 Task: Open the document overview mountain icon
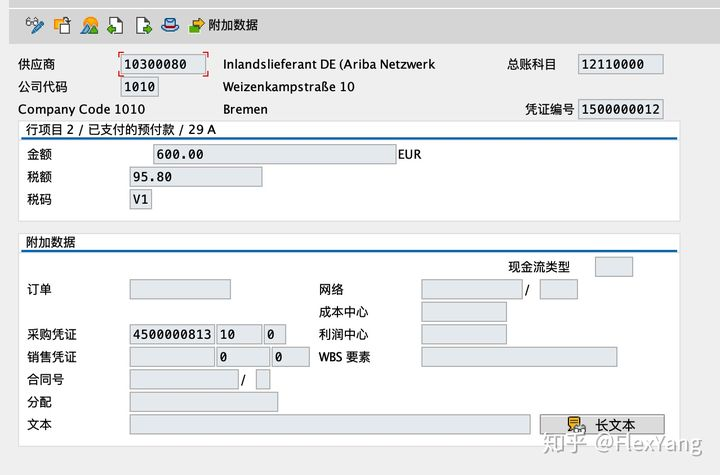pos(89,25)
